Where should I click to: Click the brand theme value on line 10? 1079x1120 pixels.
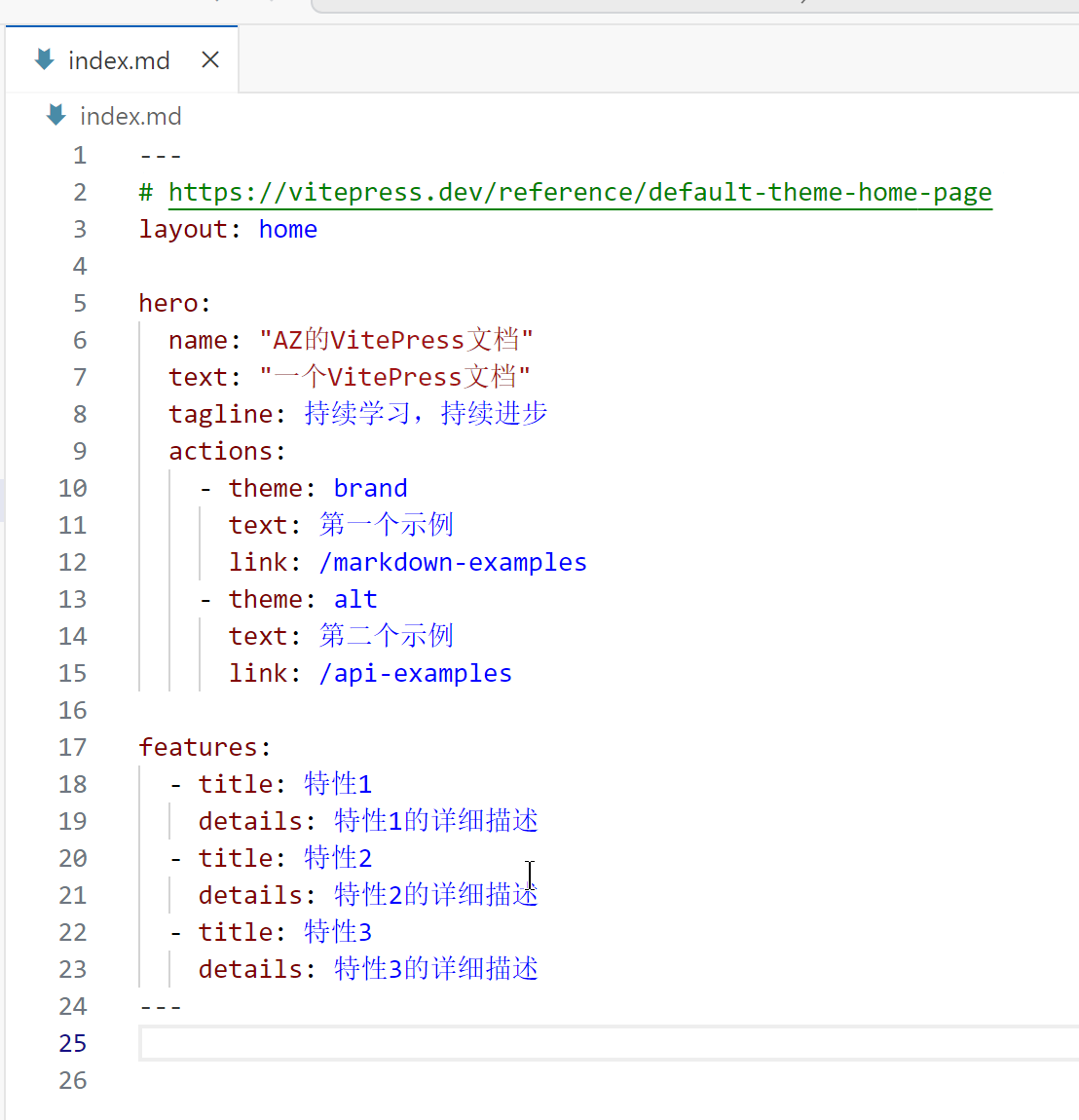(370, 489)
